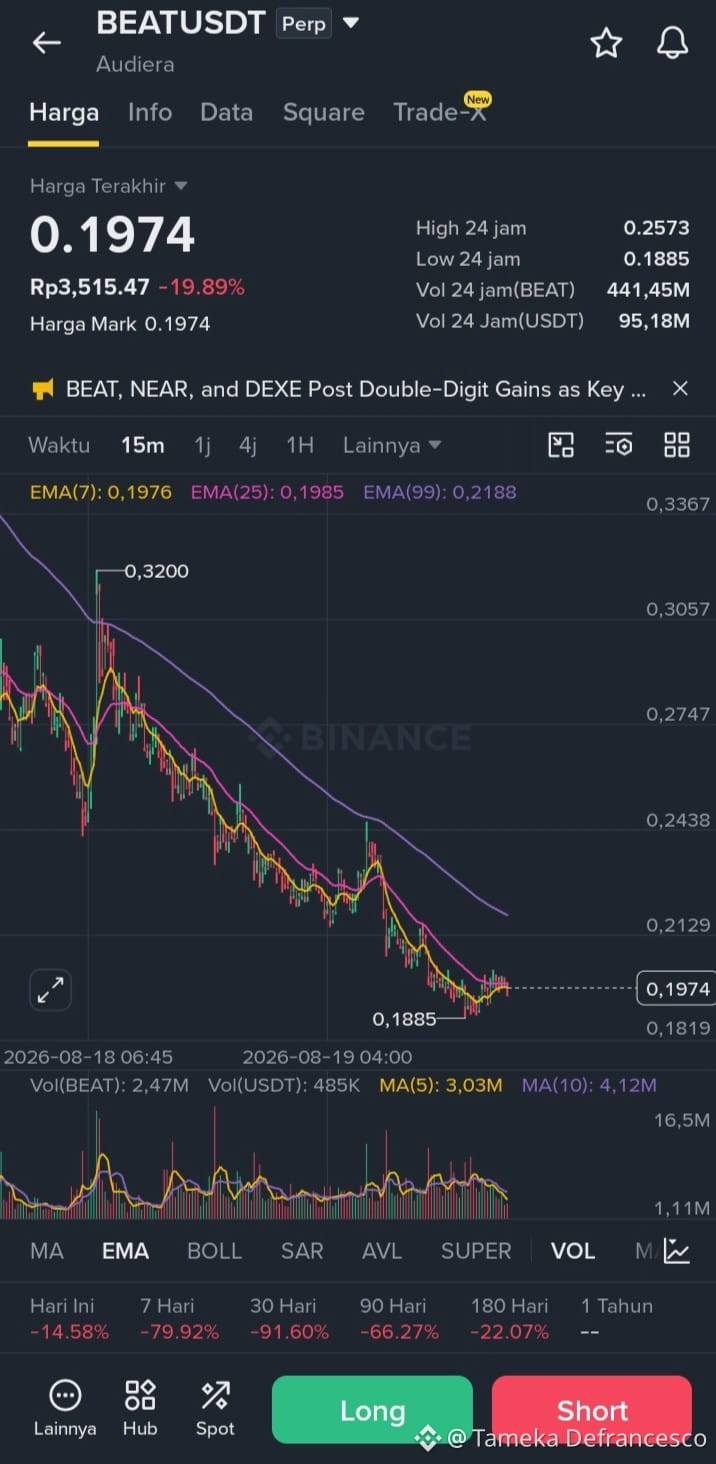Go back using the left arrow
Image resolution: width=716 pixels, height=1464 pixels.
(46, 42)
